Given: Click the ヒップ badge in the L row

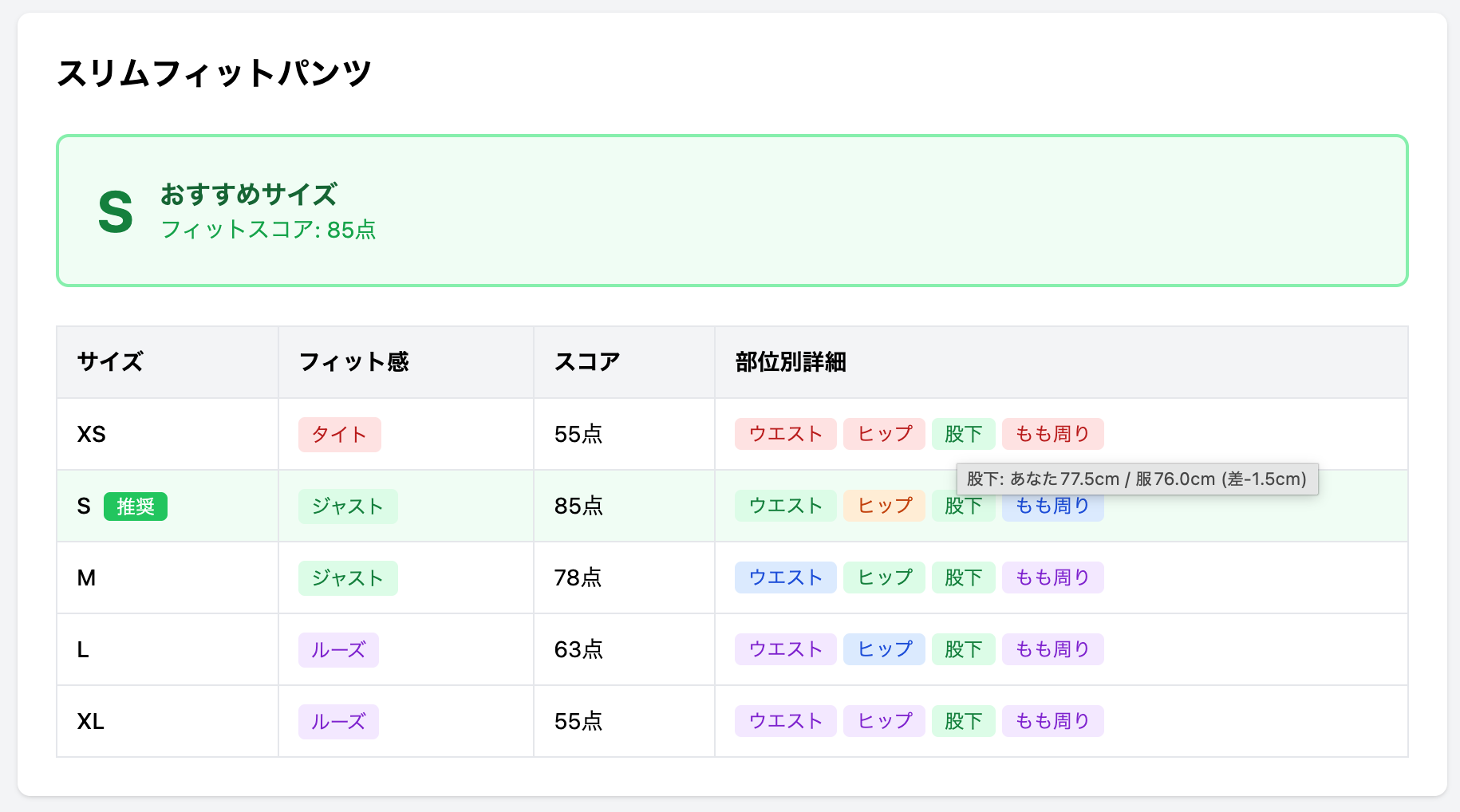Looking at the screenshot, I should pyautogui.click(x=884, y=649).
